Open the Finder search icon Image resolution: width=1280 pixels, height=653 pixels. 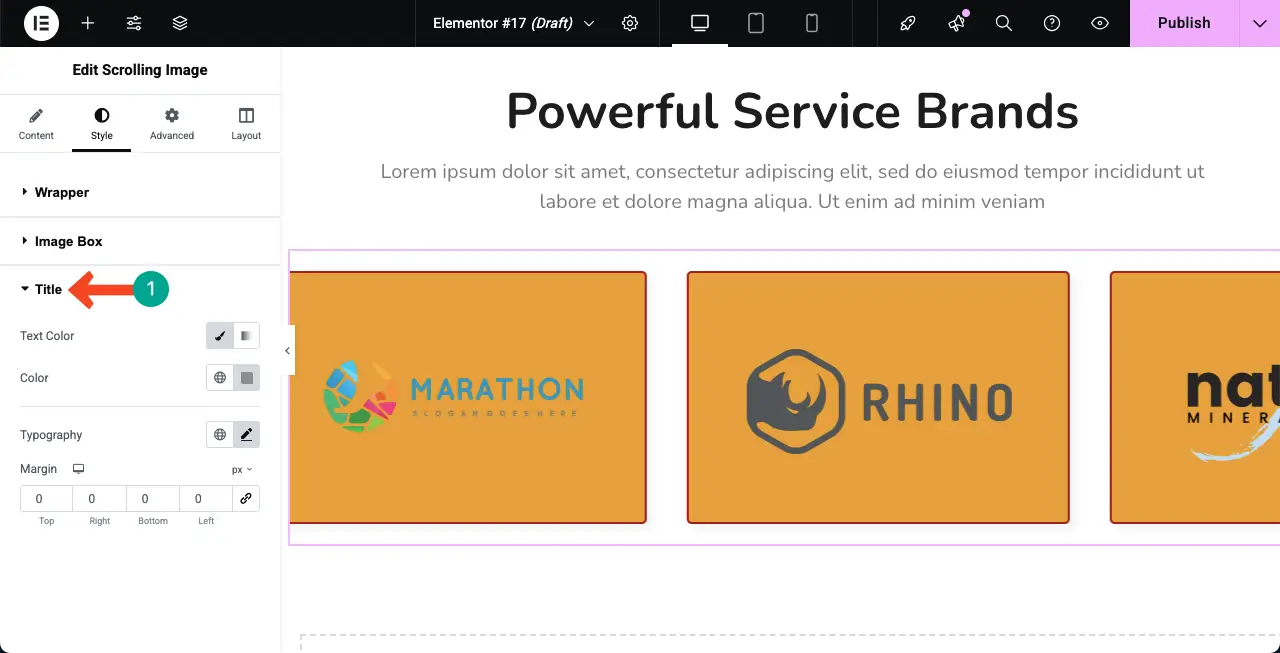(x=1004, y=23)
